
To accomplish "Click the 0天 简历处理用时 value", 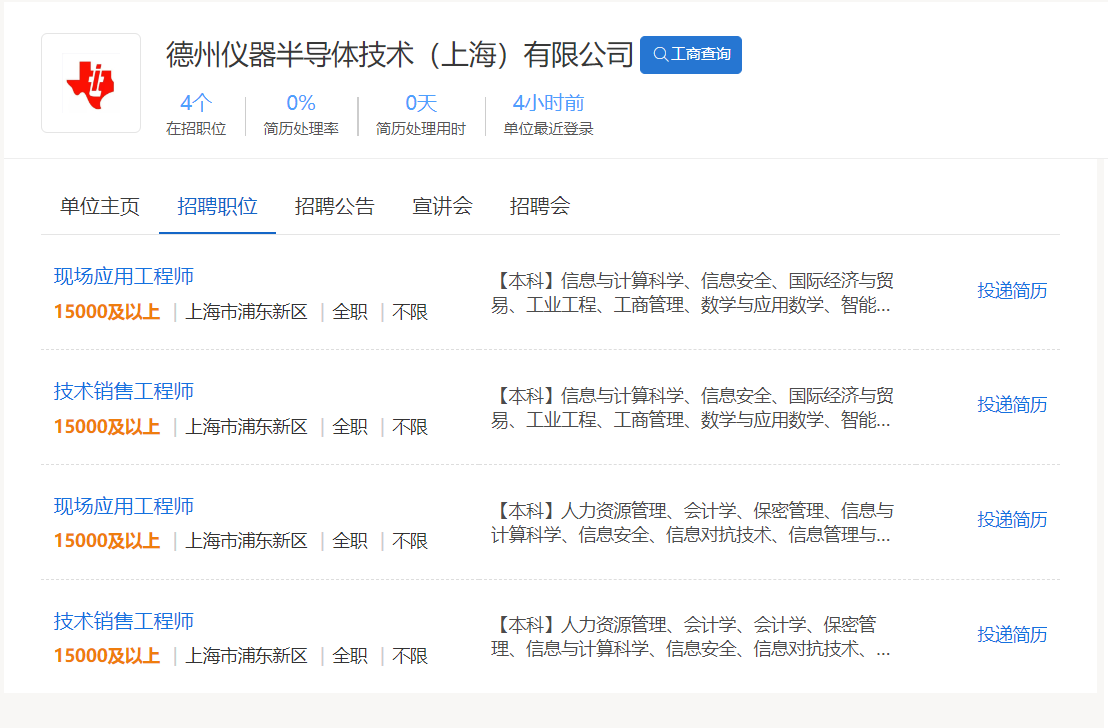I will click(421, 103).
